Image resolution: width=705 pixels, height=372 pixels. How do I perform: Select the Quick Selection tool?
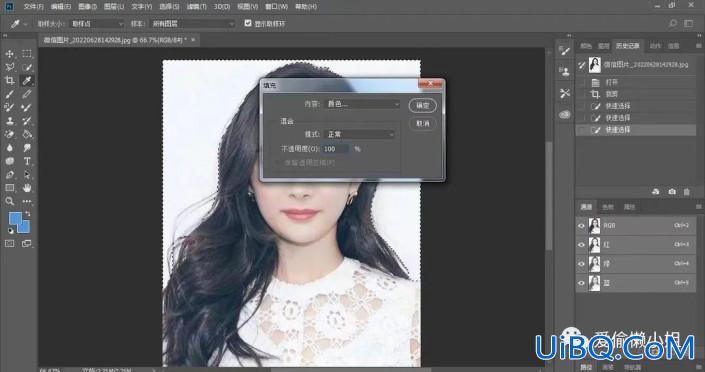pyautogui.click(x=27, y=67)
